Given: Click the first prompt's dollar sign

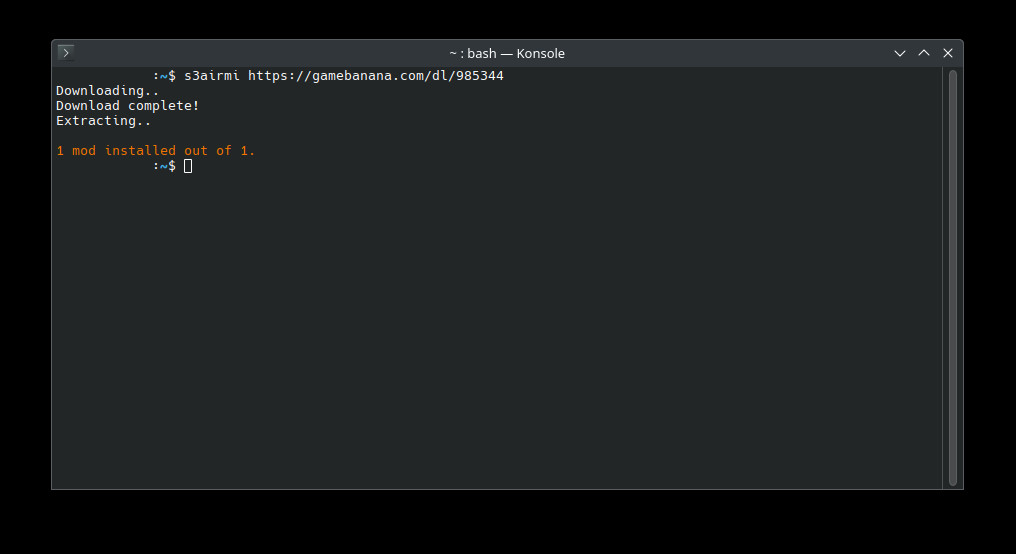Looking at the screenshot, I should 172,76.
